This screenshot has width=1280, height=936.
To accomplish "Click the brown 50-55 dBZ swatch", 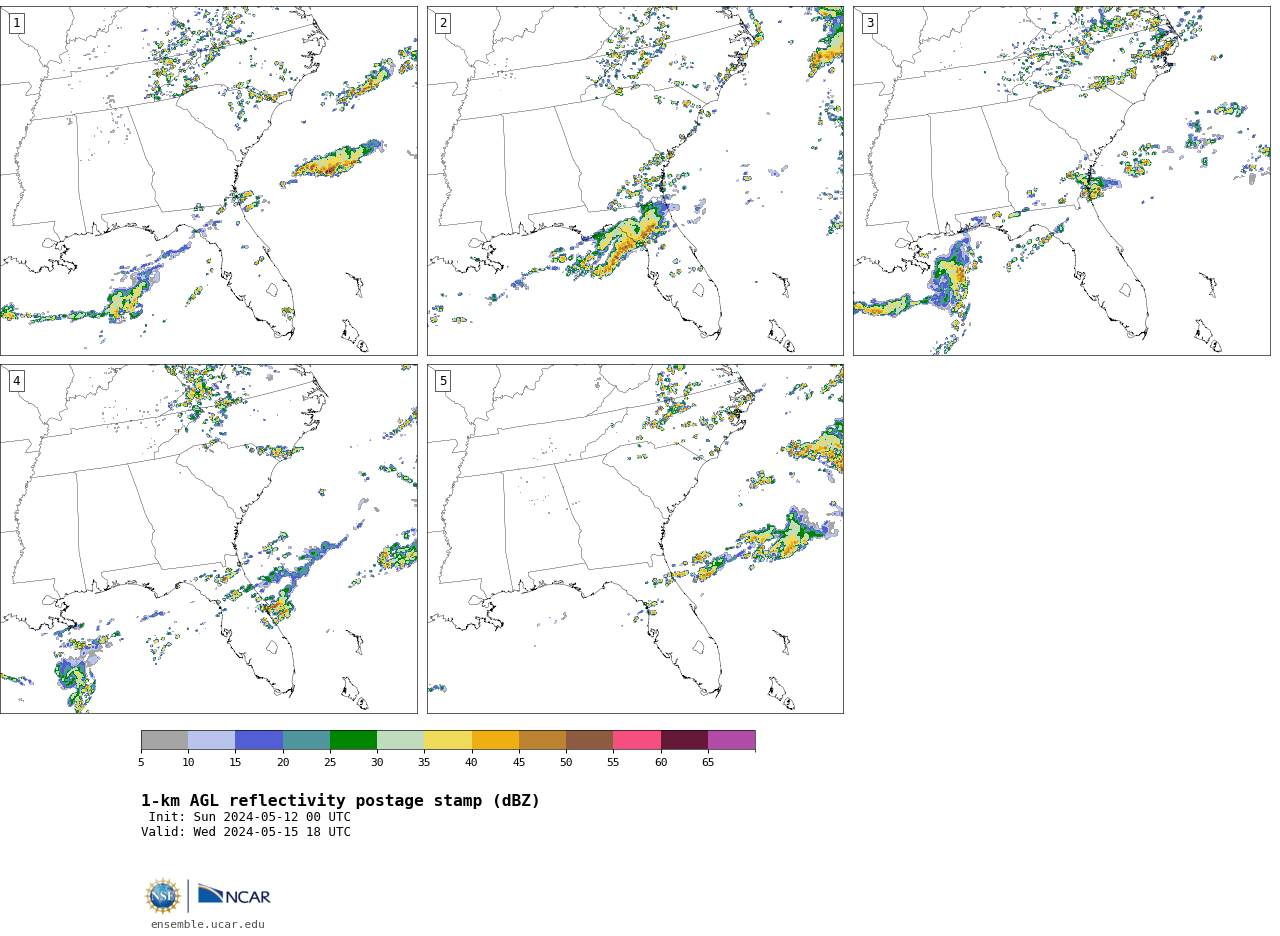I will pos(589,740).
